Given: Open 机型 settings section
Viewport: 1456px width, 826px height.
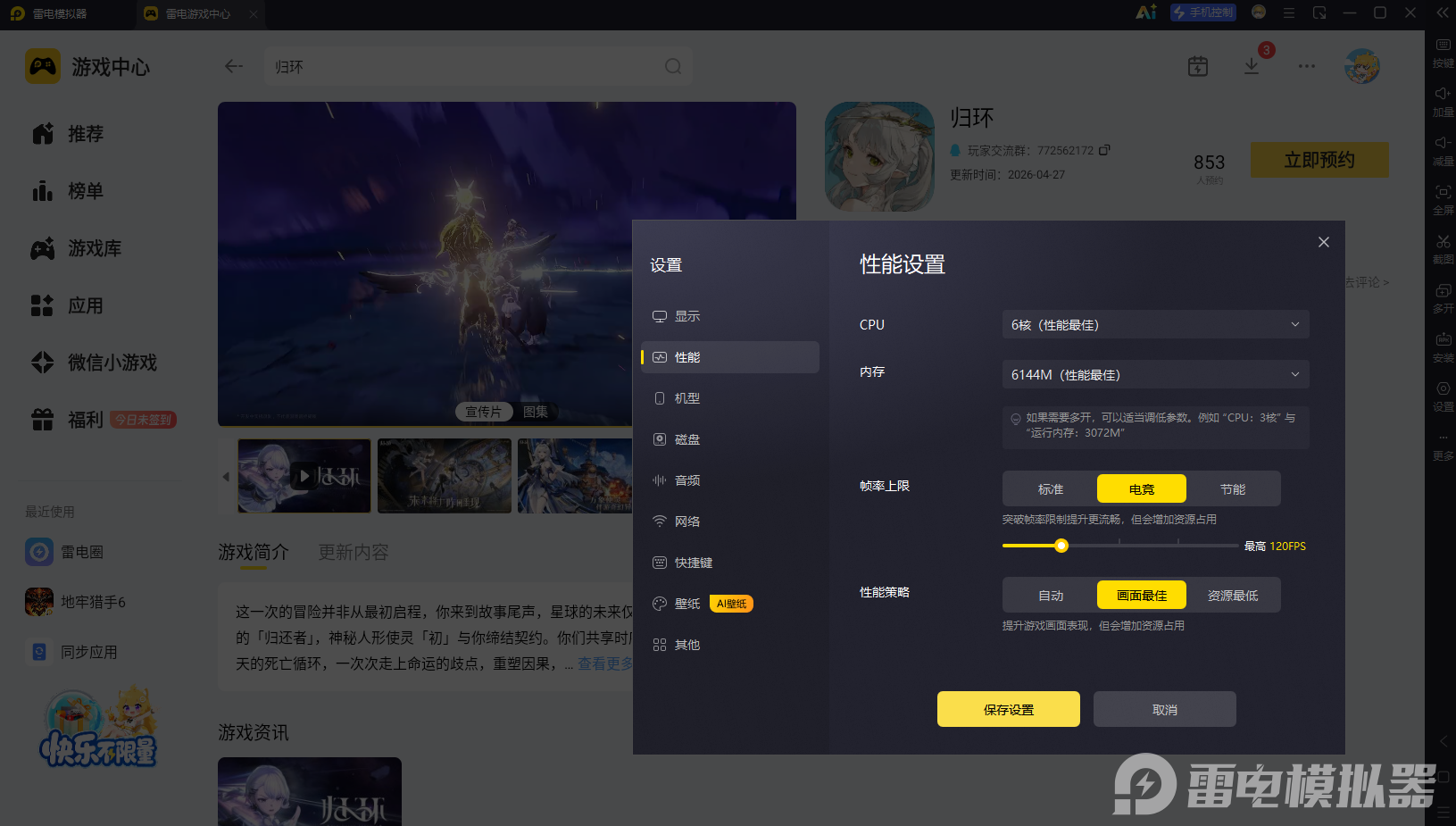Looking at the screenshot, I should click(x=730, y=398).
